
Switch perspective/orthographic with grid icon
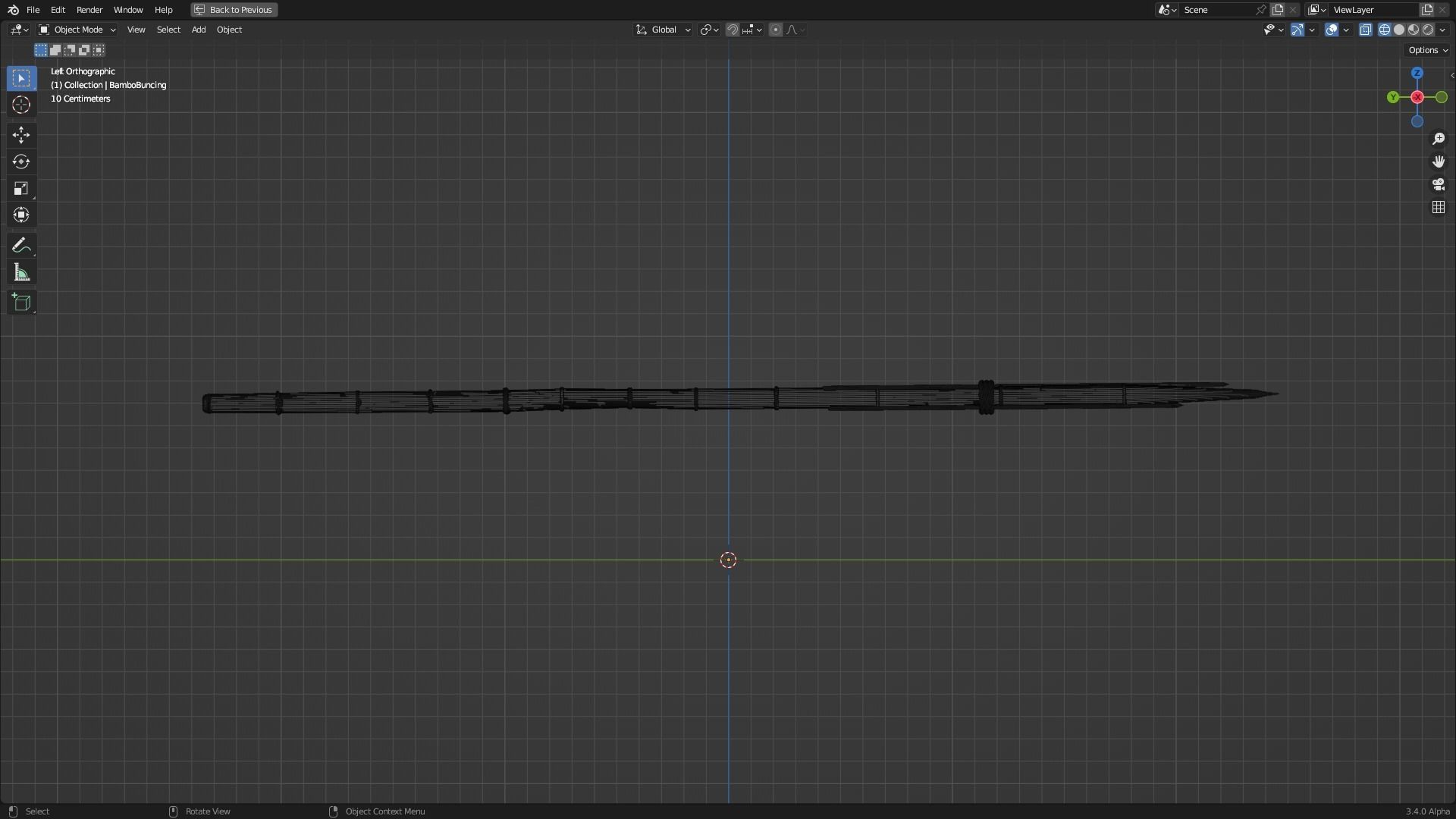coord(1439,207)
